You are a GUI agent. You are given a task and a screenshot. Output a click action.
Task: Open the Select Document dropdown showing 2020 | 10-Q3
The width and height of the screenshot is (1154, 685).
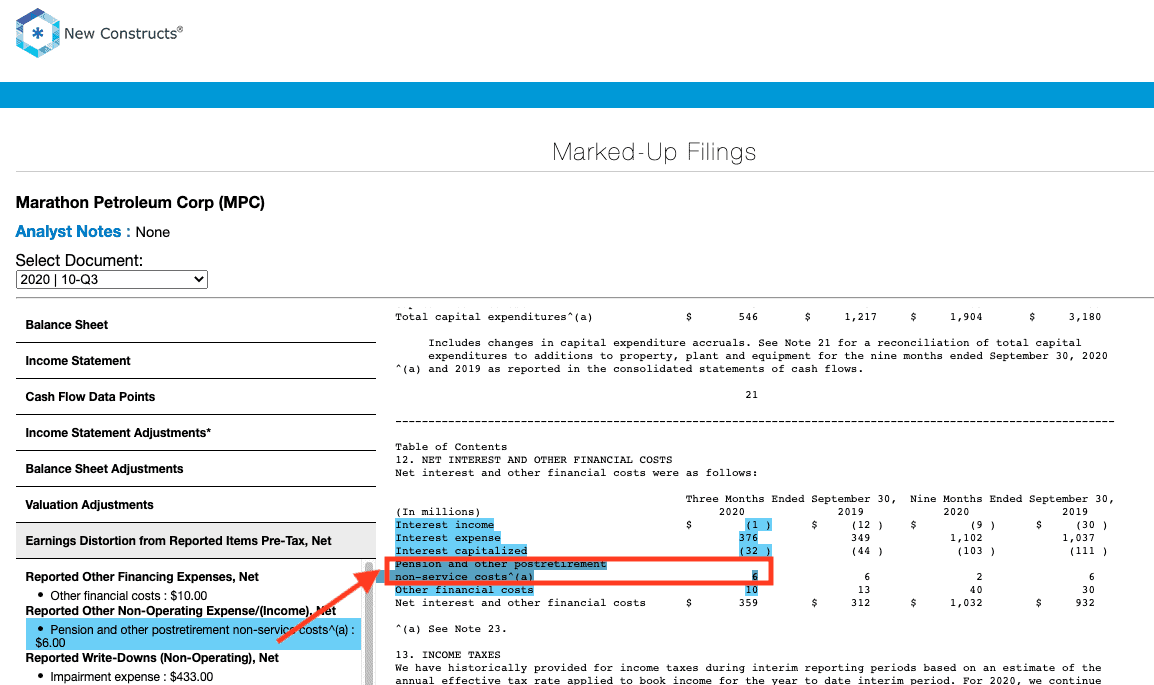coord(112,280)
